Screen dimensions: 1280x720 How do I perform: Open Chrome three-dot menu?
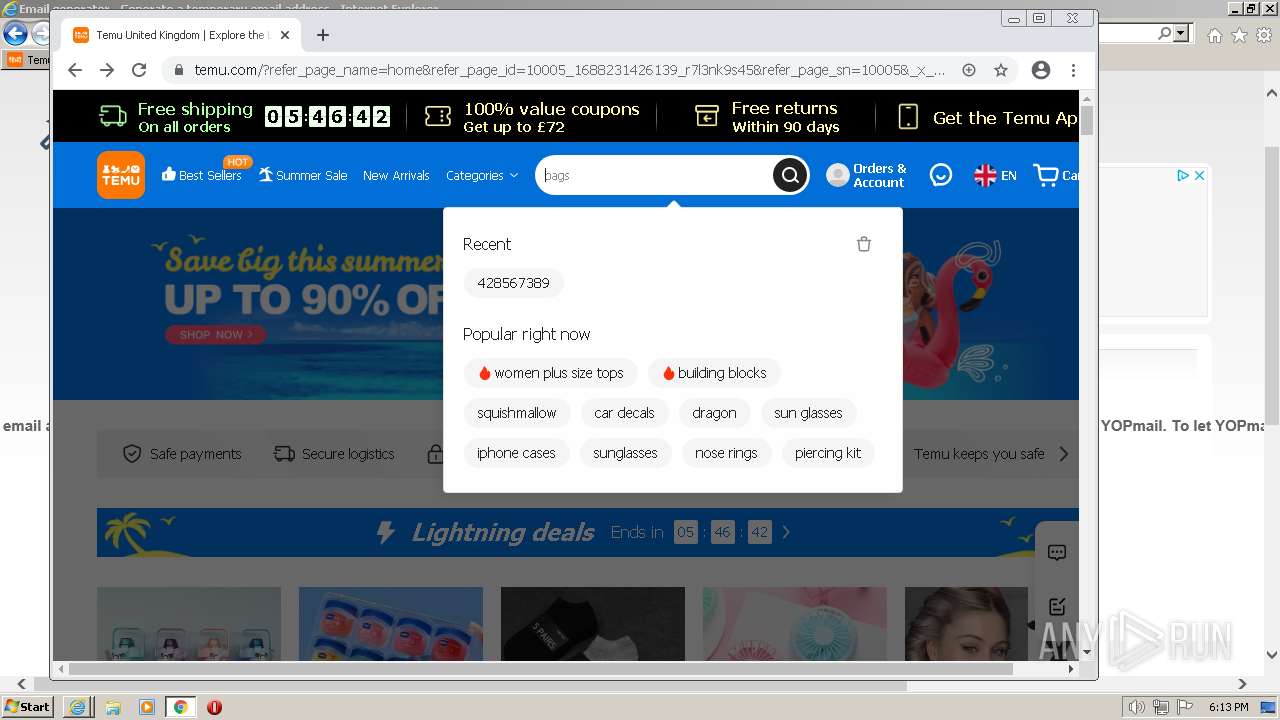(1073, 70)
